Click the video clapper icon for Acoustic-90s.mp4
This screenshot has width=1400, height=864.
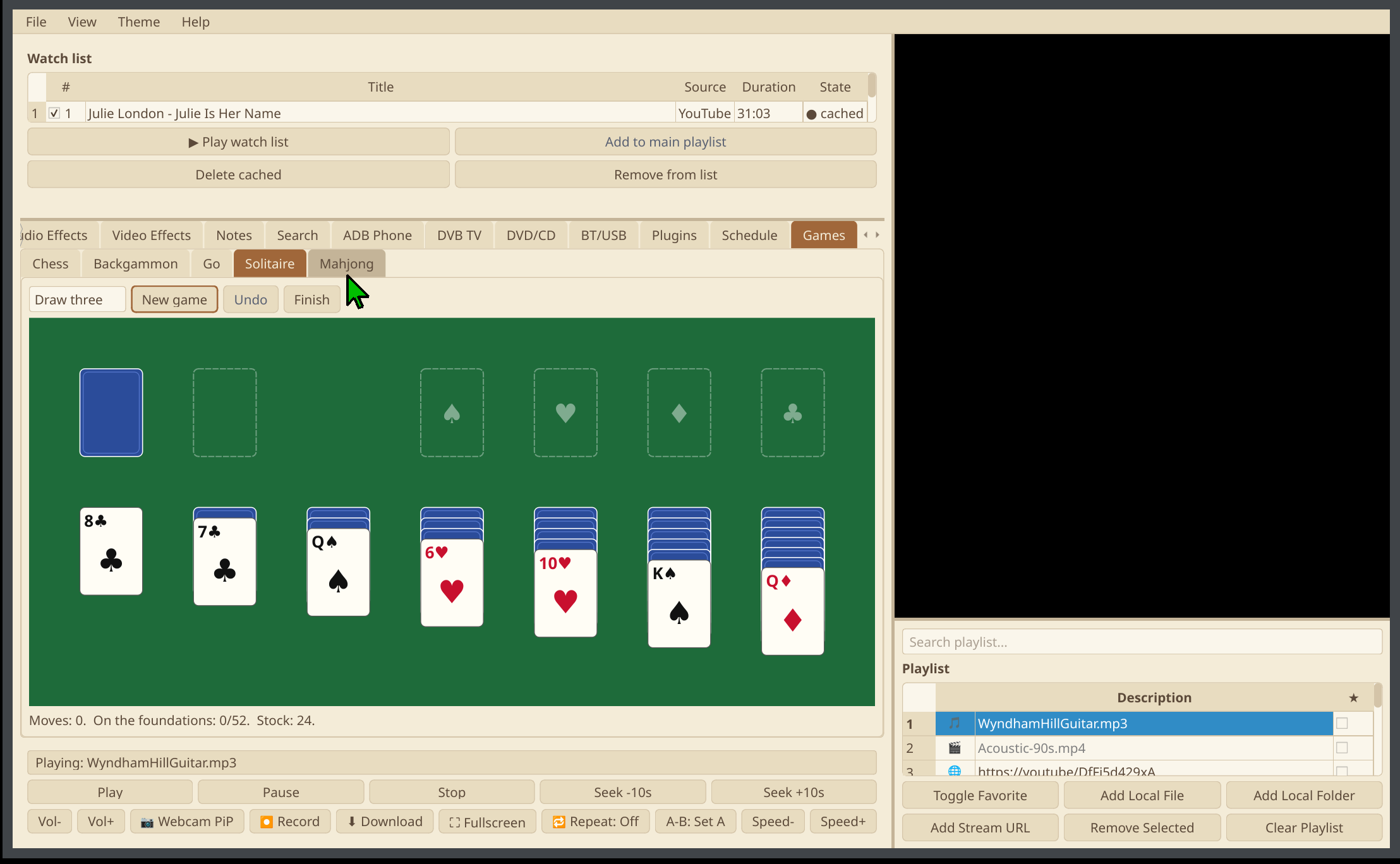coord(955,748)
